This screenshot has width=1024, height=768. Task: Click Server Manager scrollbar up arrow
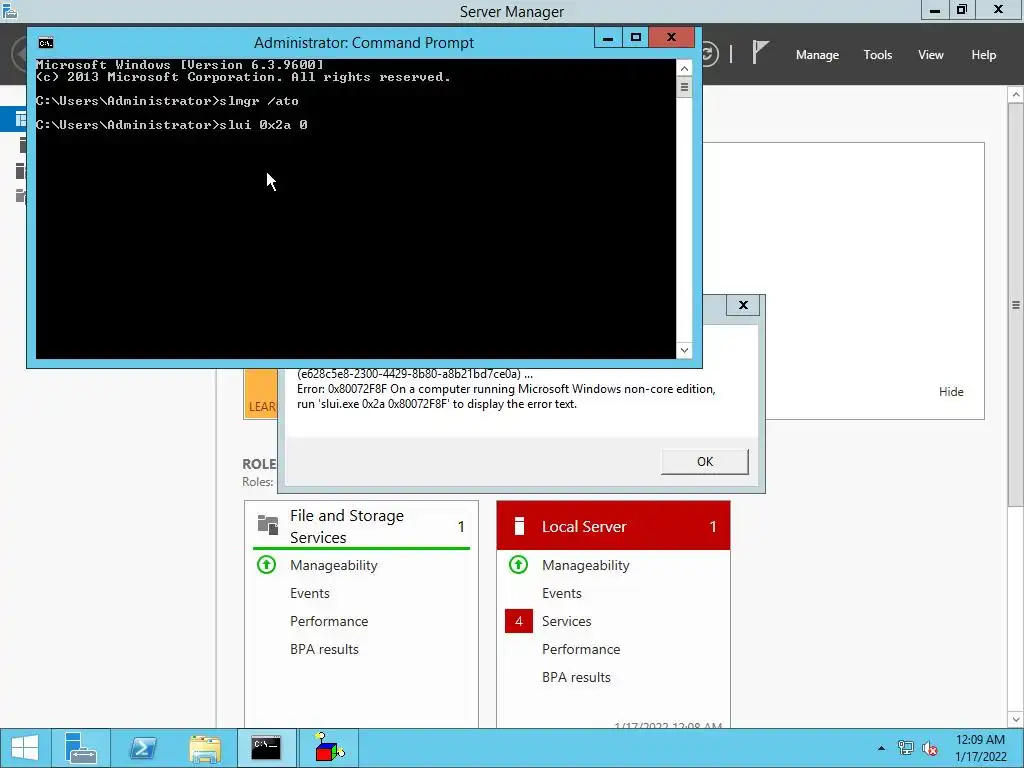click(1016, 95)
